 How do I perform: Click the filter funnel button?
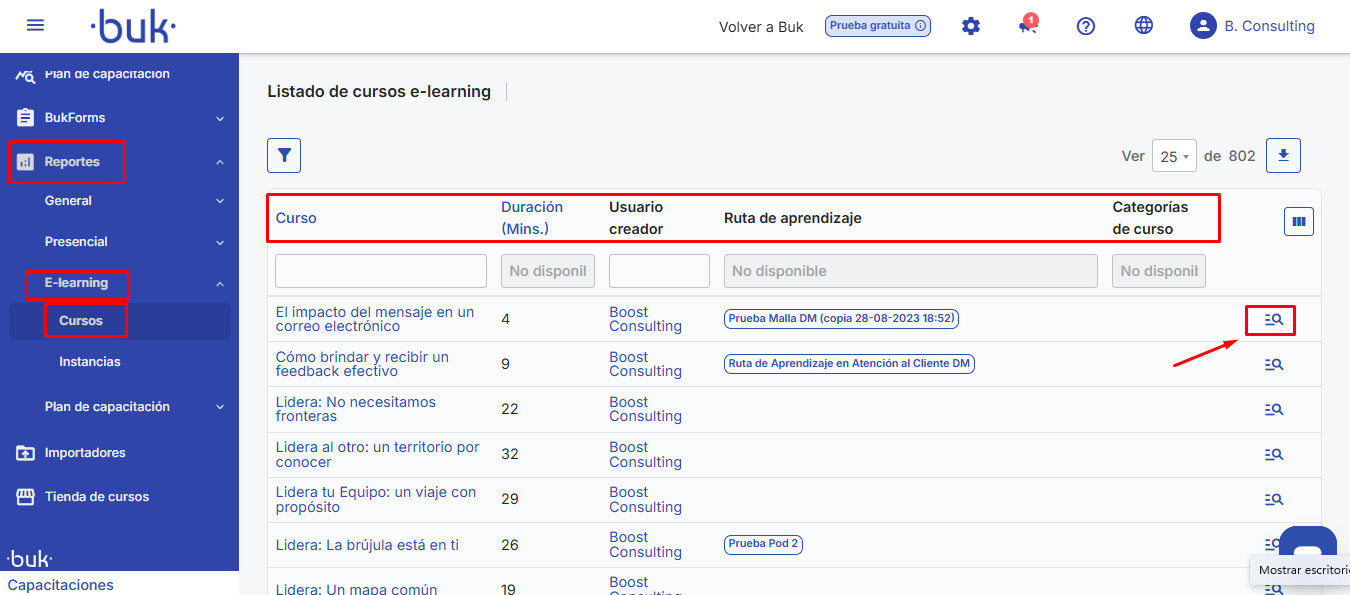(x=284, y=155)
